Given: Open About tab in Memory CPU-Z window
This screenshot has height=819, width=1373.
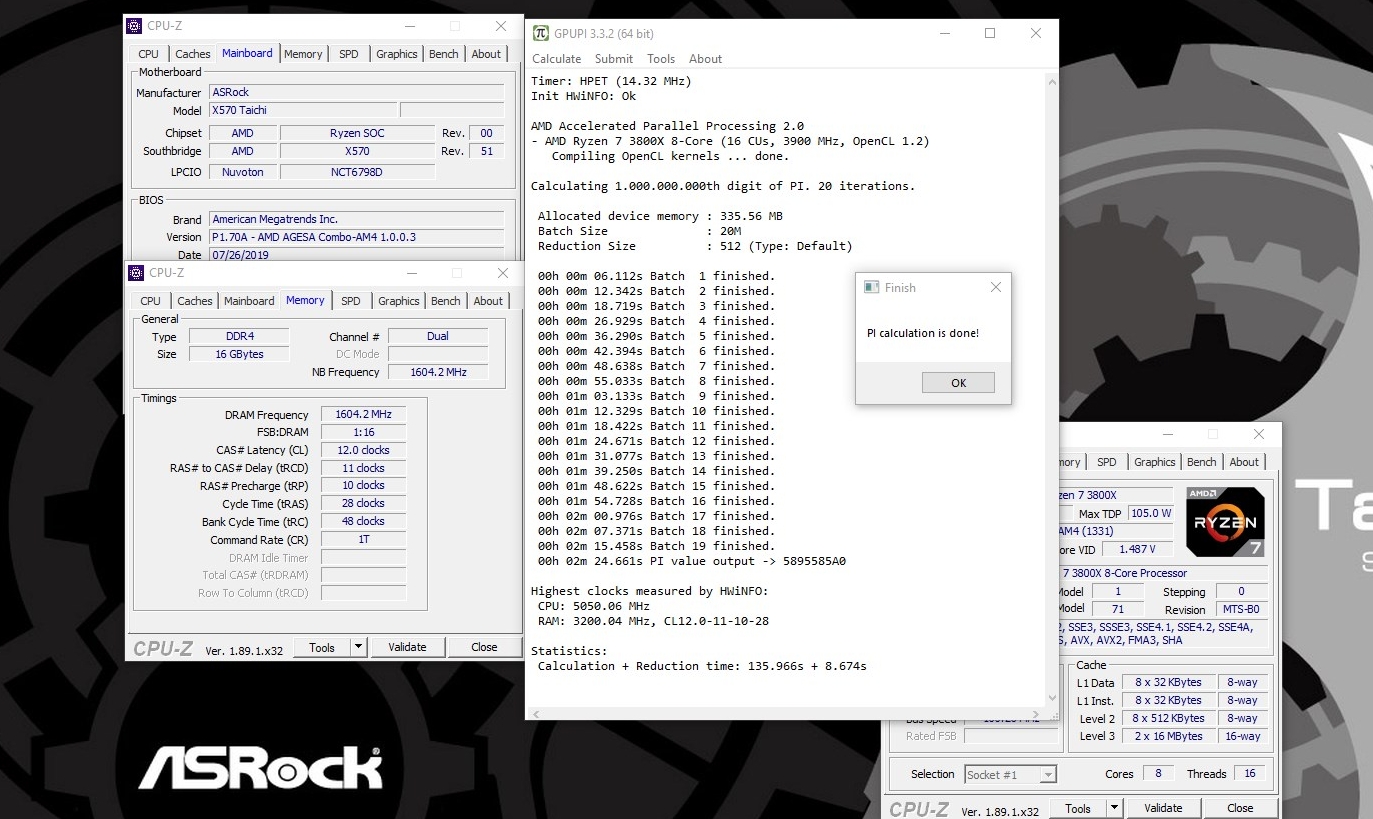Looking at the screenshot, I should click(488, 301).
